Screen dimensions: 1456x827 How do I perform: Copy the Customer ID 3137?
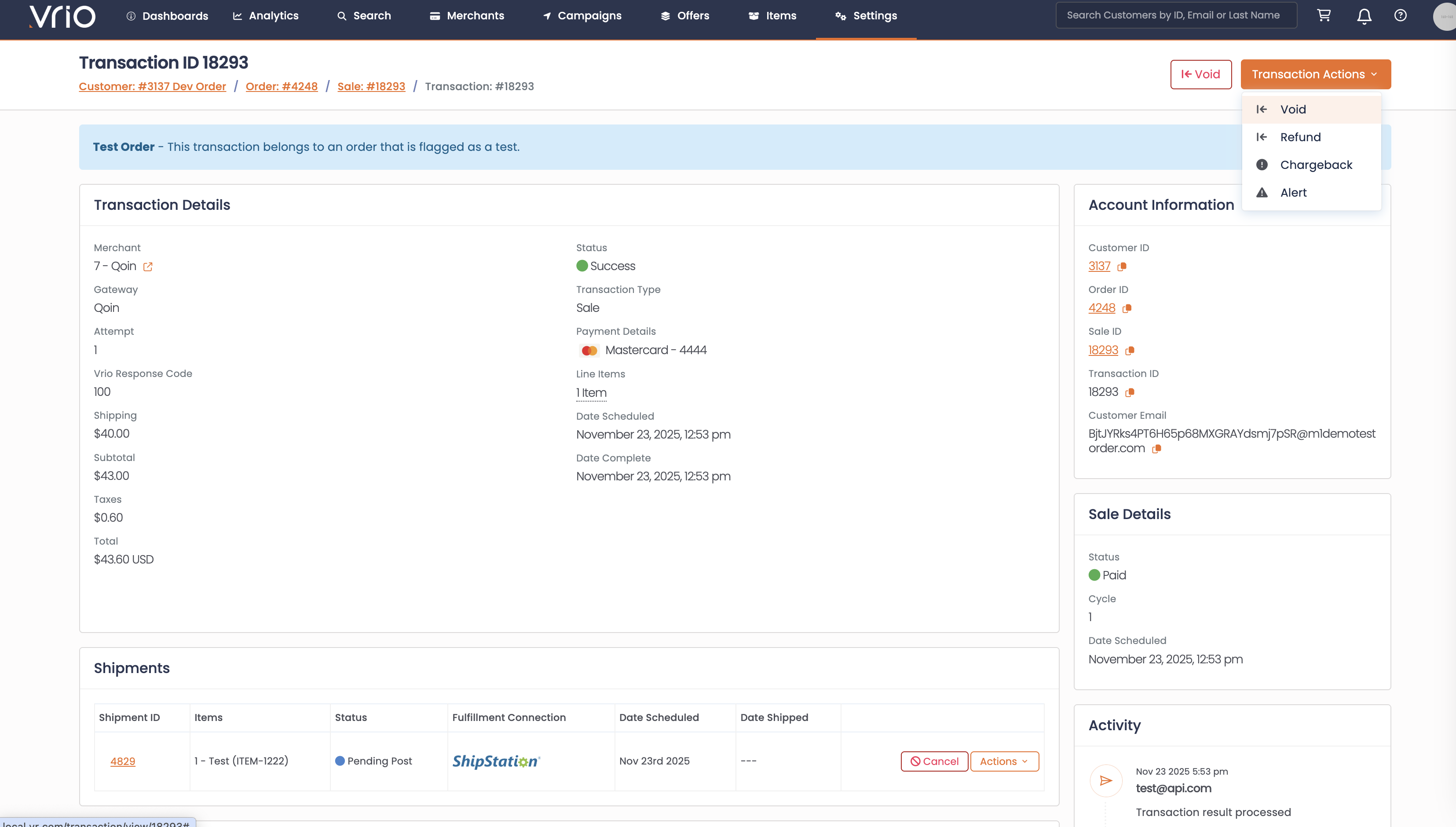(1122, 267)
